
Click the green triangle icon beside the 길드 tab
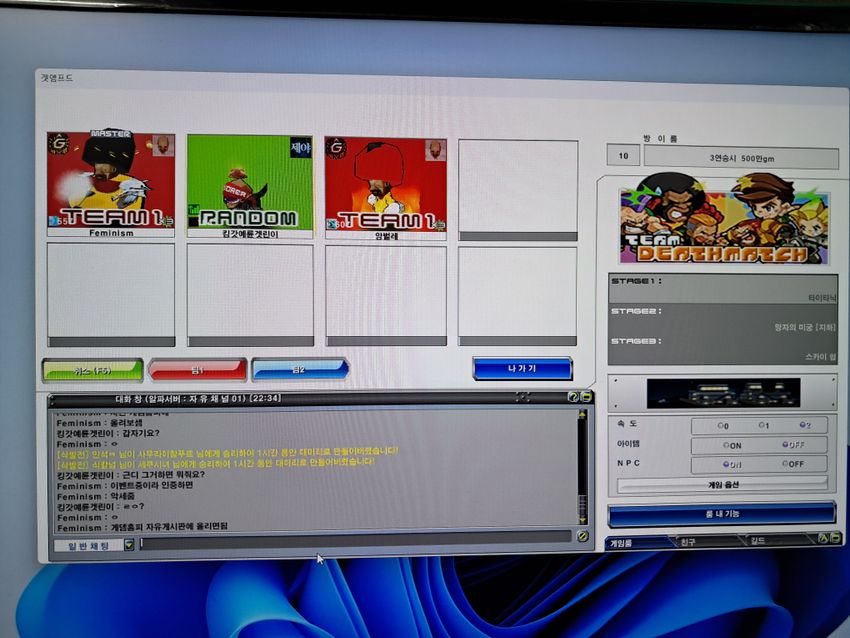click(x=823, y=538)
